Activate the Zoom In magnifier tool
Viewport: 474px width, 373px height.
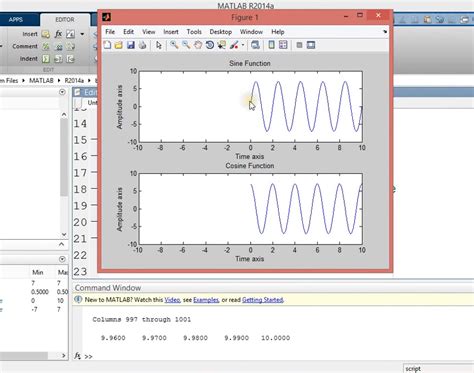tap(174, 45)
